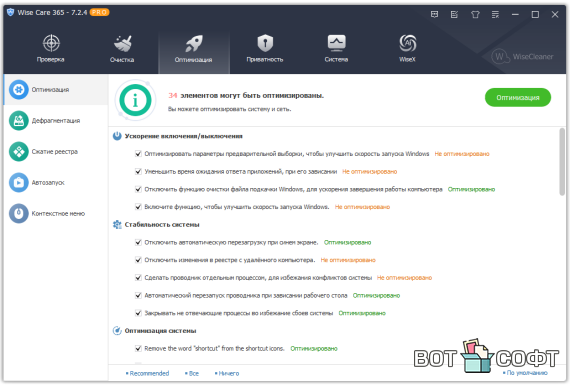Click the power icon beside Ускорение включения/выключения
The width and height of the screenshot is (570, 386).
tap(117, 136)
